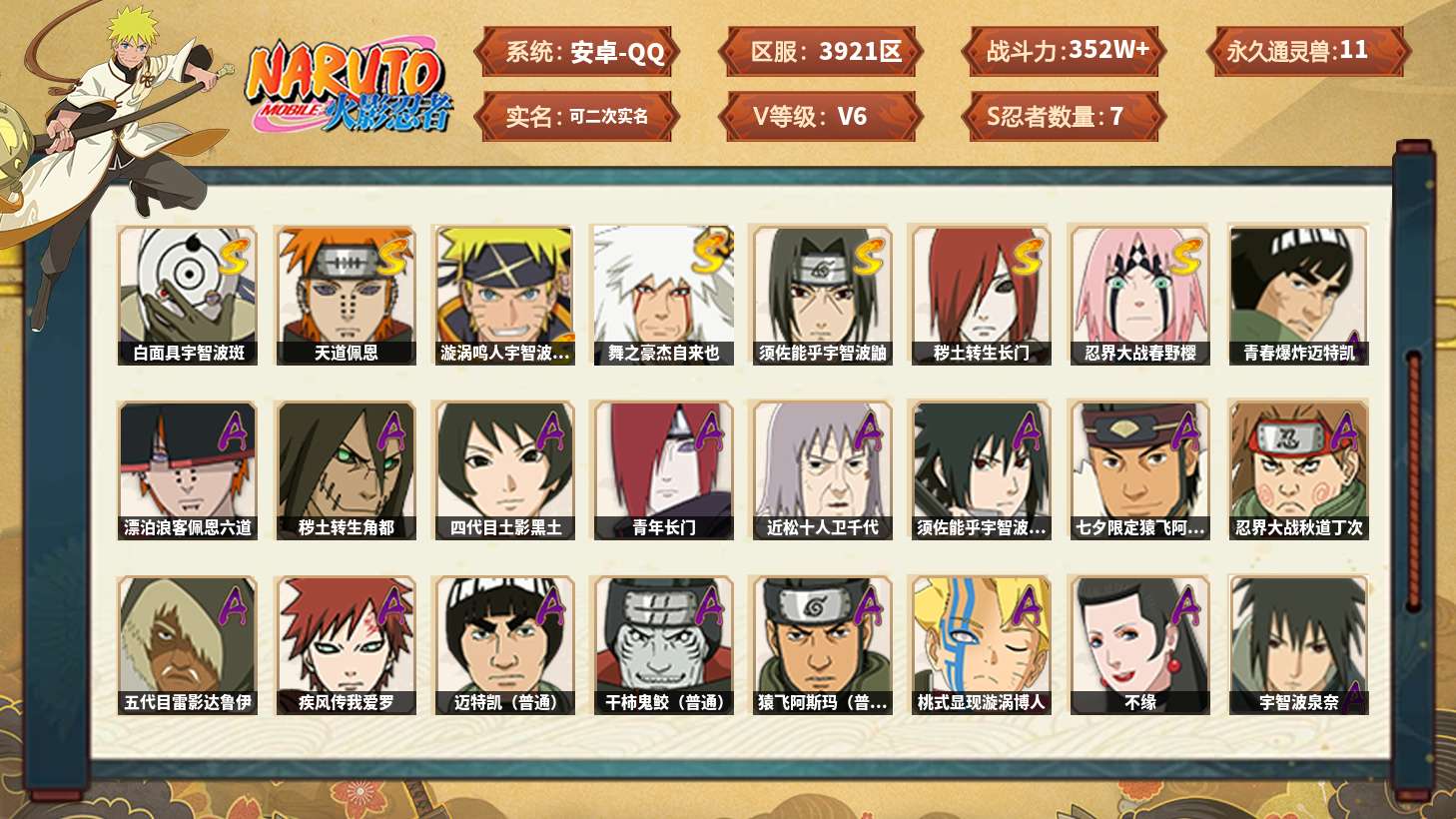Select the 须佐能乎宇智波鼬 S-rank ninja

point(822,296)
